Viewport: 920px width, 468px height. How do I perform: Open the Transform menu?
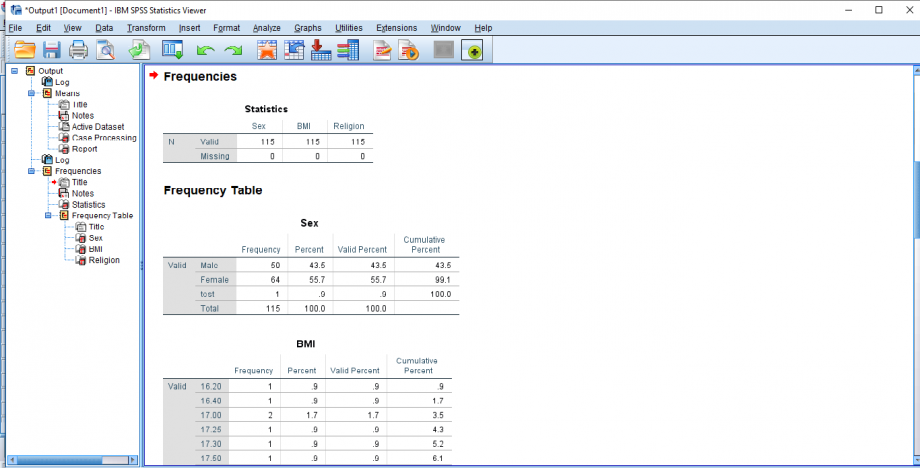coord(146,27)
